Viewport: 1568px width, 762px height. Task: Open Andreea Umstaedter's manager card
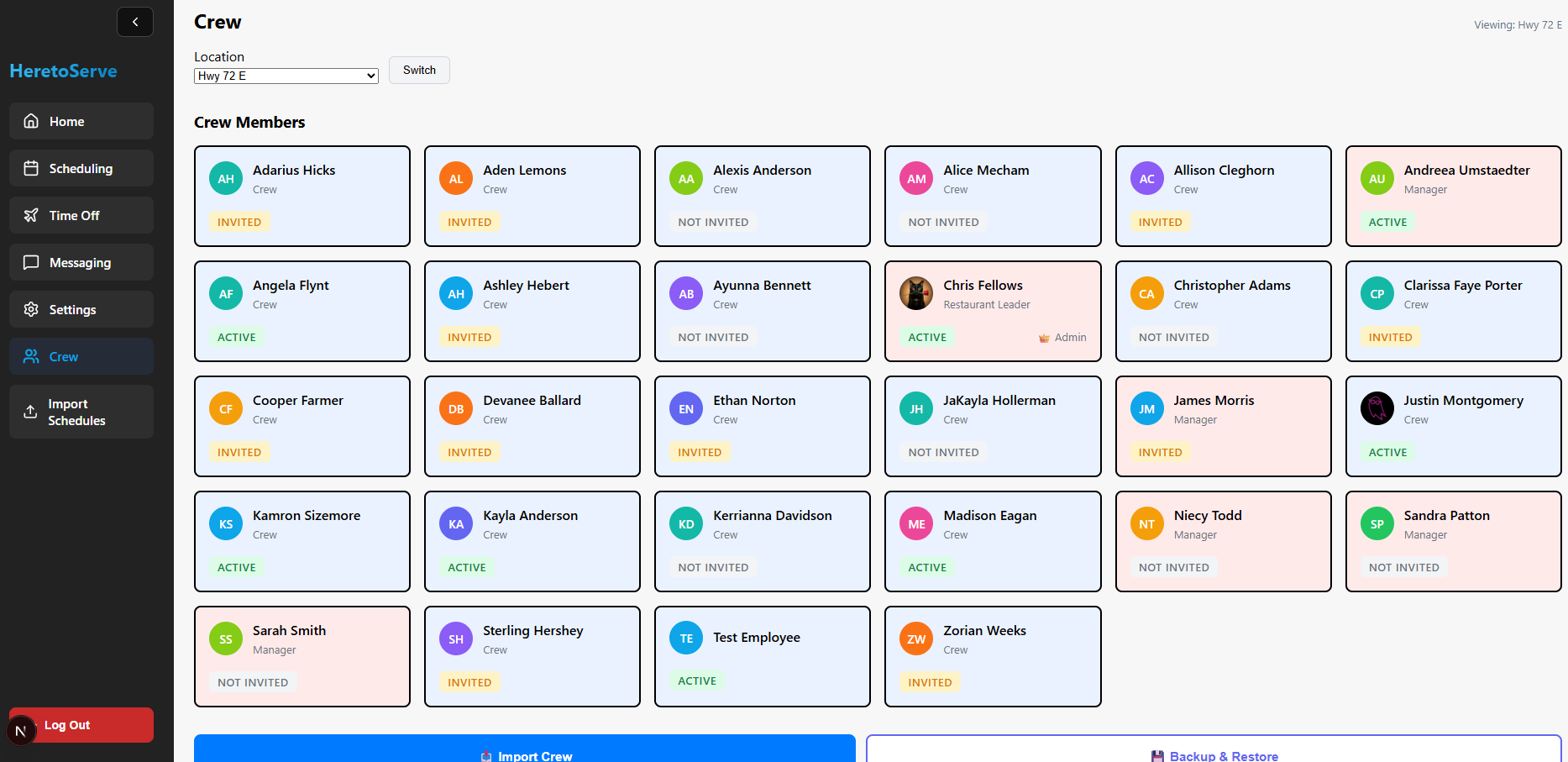pyautogui.click(x=1453, y=196)
